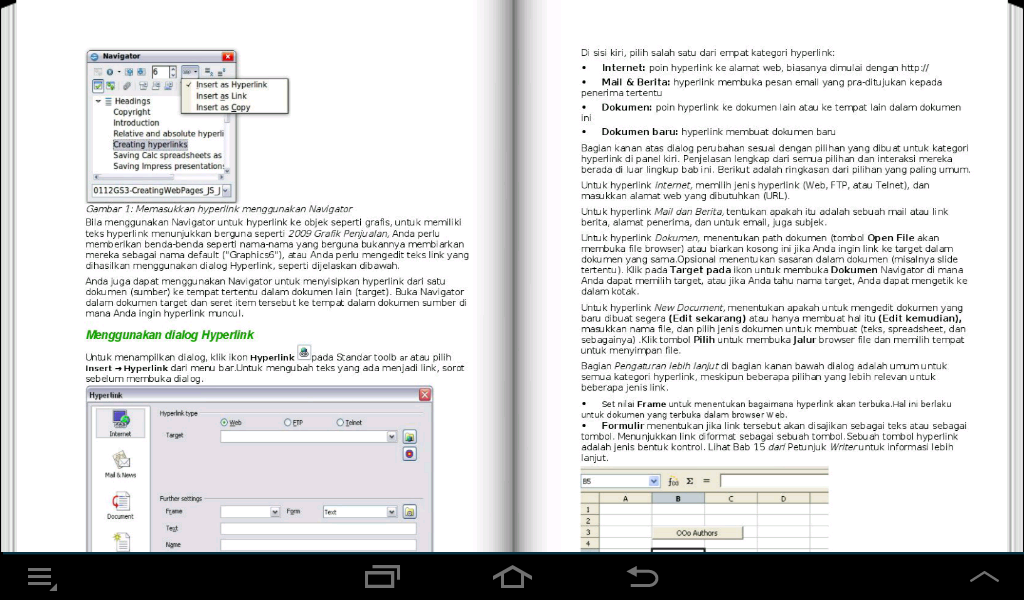Click the Function Wizard f(x) icon
The height and width of the screenshot is (600, 1024).
pos(673,481)
